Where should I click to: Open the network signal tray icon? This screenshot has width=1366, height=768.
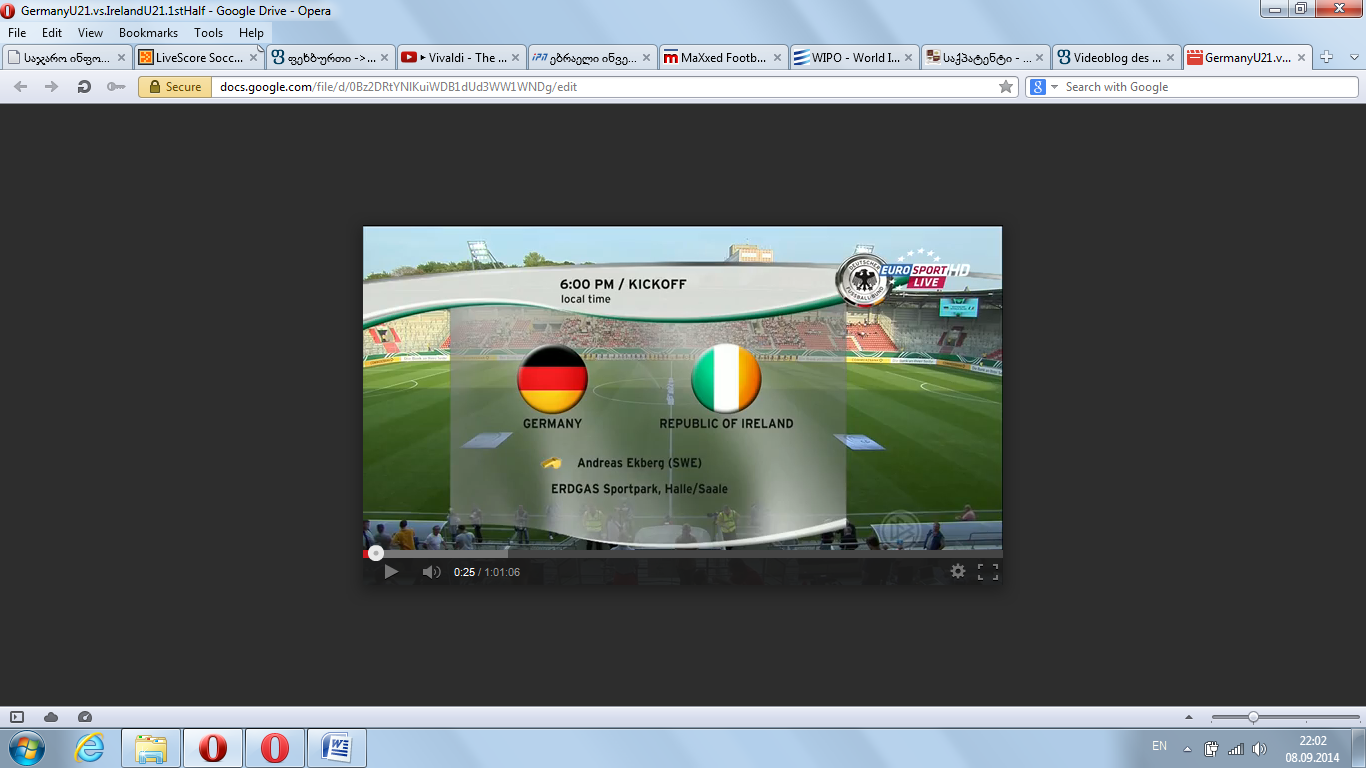1235,748
